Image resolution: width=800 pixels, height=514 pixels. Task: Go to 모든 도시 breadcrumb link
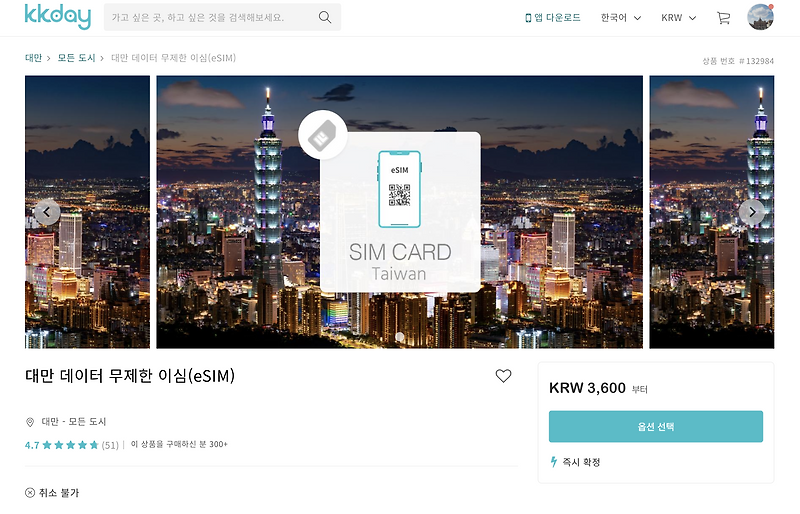(76, 58)
